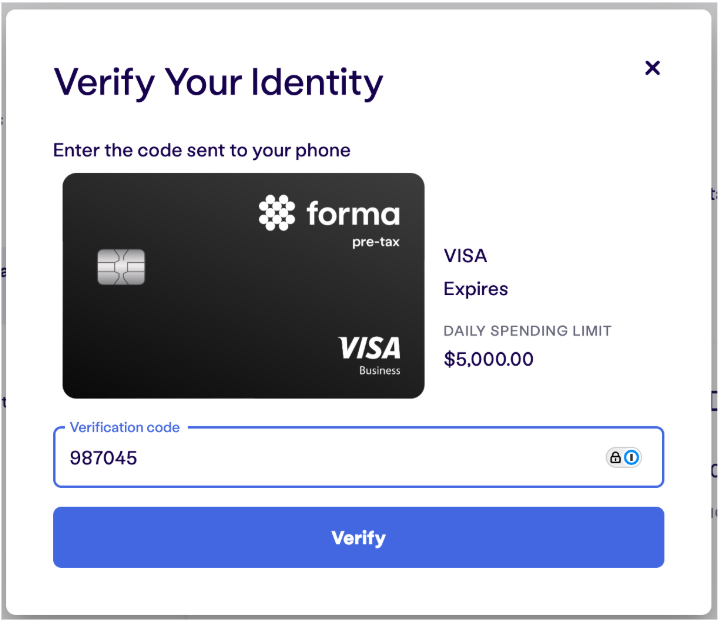Click the Expires text beside card
The height and width of the screenshot is (621, 718).
[476, 289]
